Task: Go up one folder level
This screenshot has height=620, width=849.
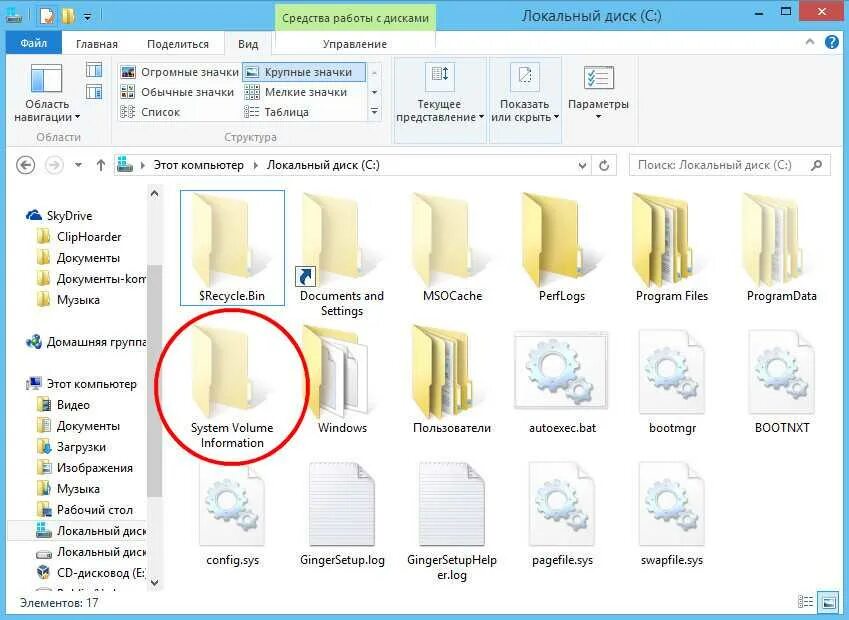Action: (101, 165)
